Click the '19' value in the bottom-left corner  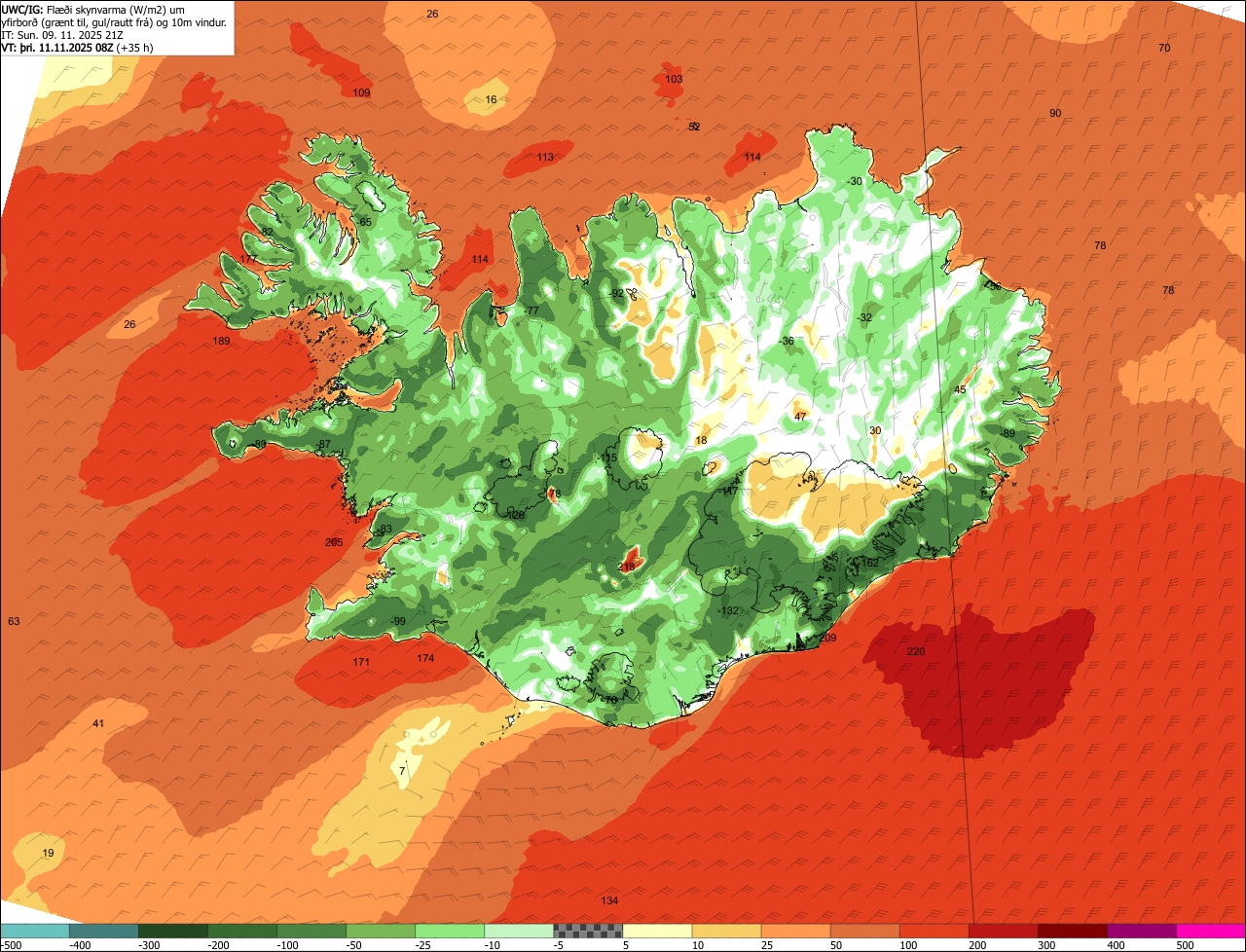pyautogui.click(x=48, y=854)
